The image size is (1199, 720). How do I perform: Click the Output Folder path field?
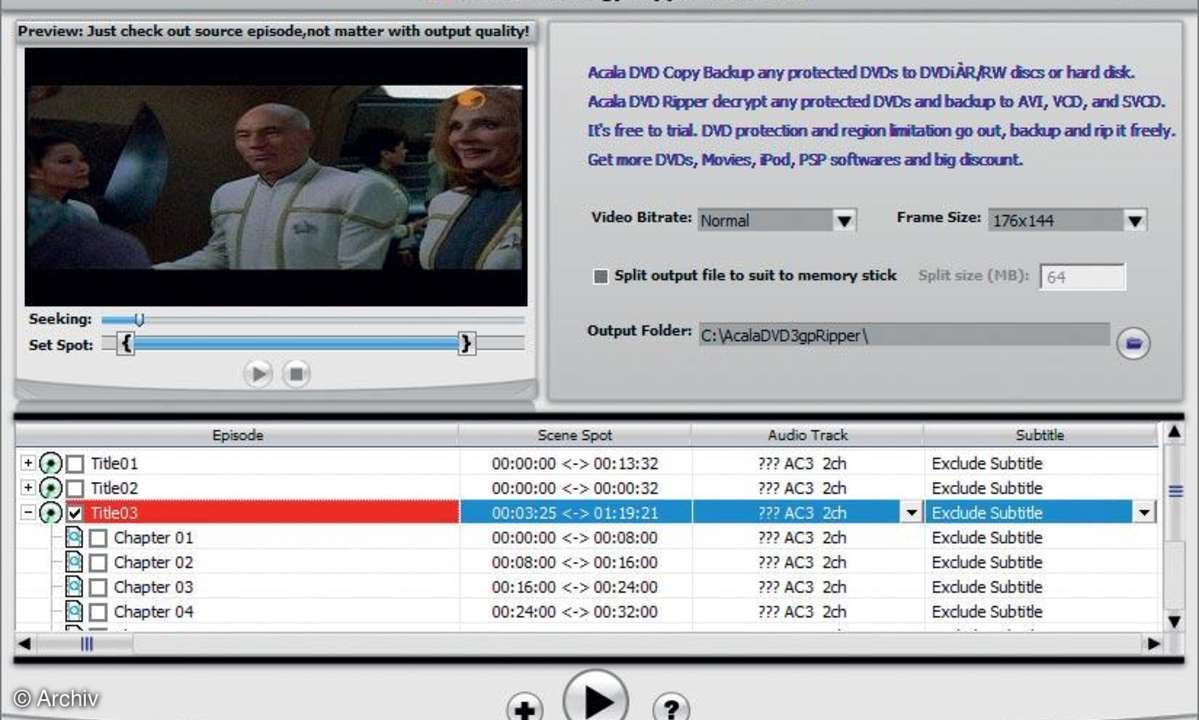pyautogui.click(x=904, y=335)
